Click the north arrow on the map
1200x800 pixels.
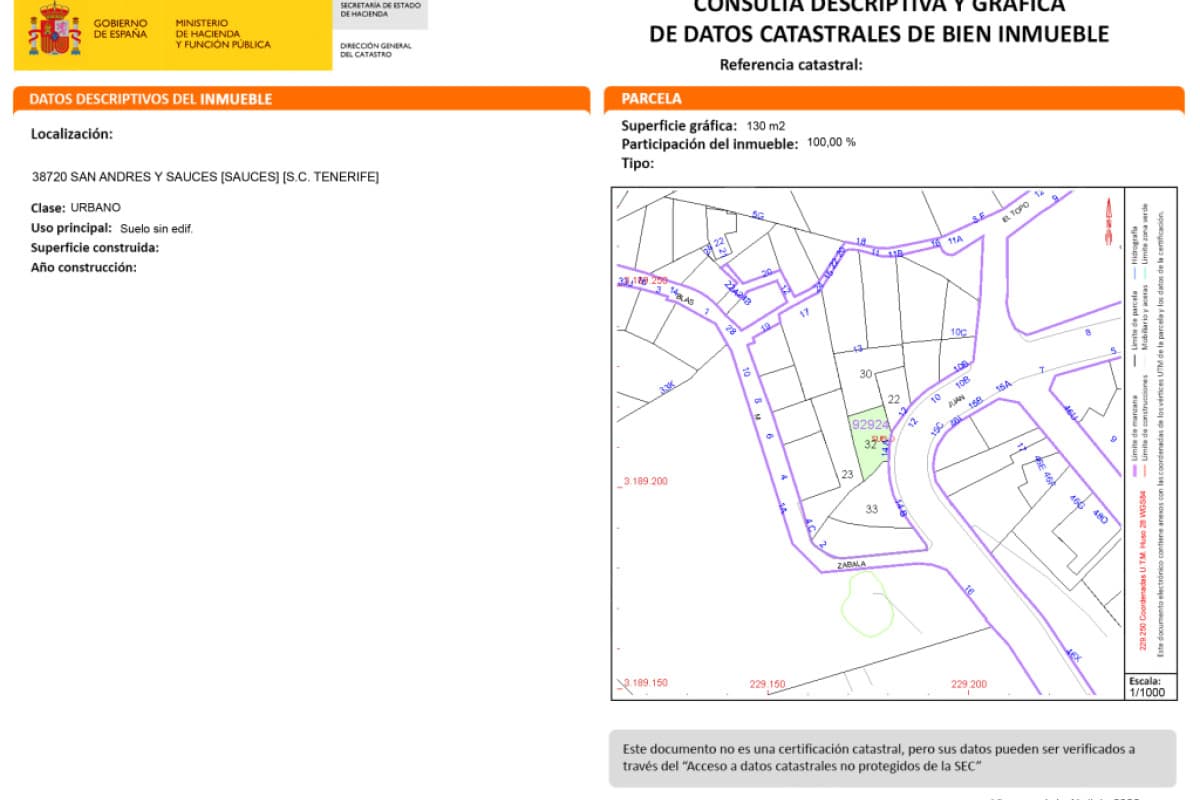click(x=1108, y=221)
